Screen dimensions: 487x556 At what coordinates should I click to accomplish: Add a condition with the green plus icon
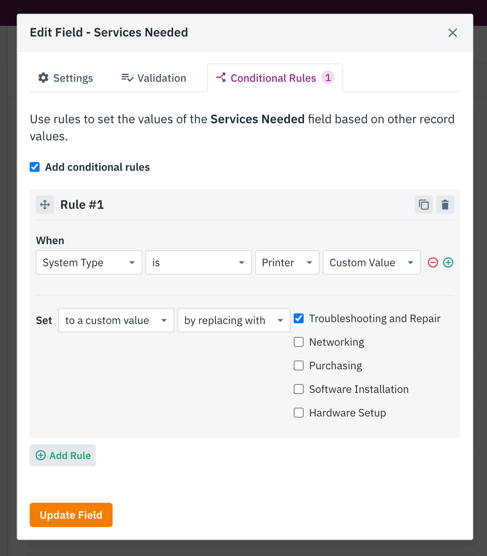(x=448, y=262)
